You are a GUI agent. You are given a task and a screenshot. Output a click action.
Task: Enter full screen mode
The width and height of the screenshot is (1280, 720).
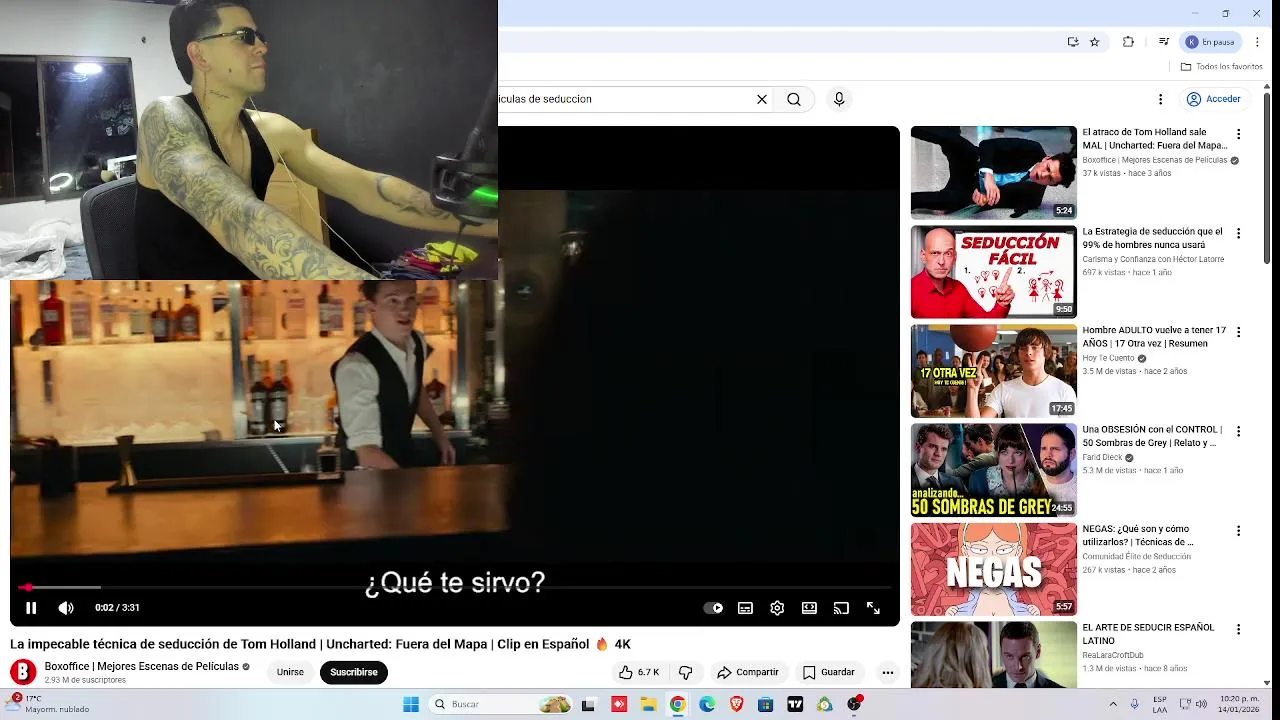click(873, 608)
